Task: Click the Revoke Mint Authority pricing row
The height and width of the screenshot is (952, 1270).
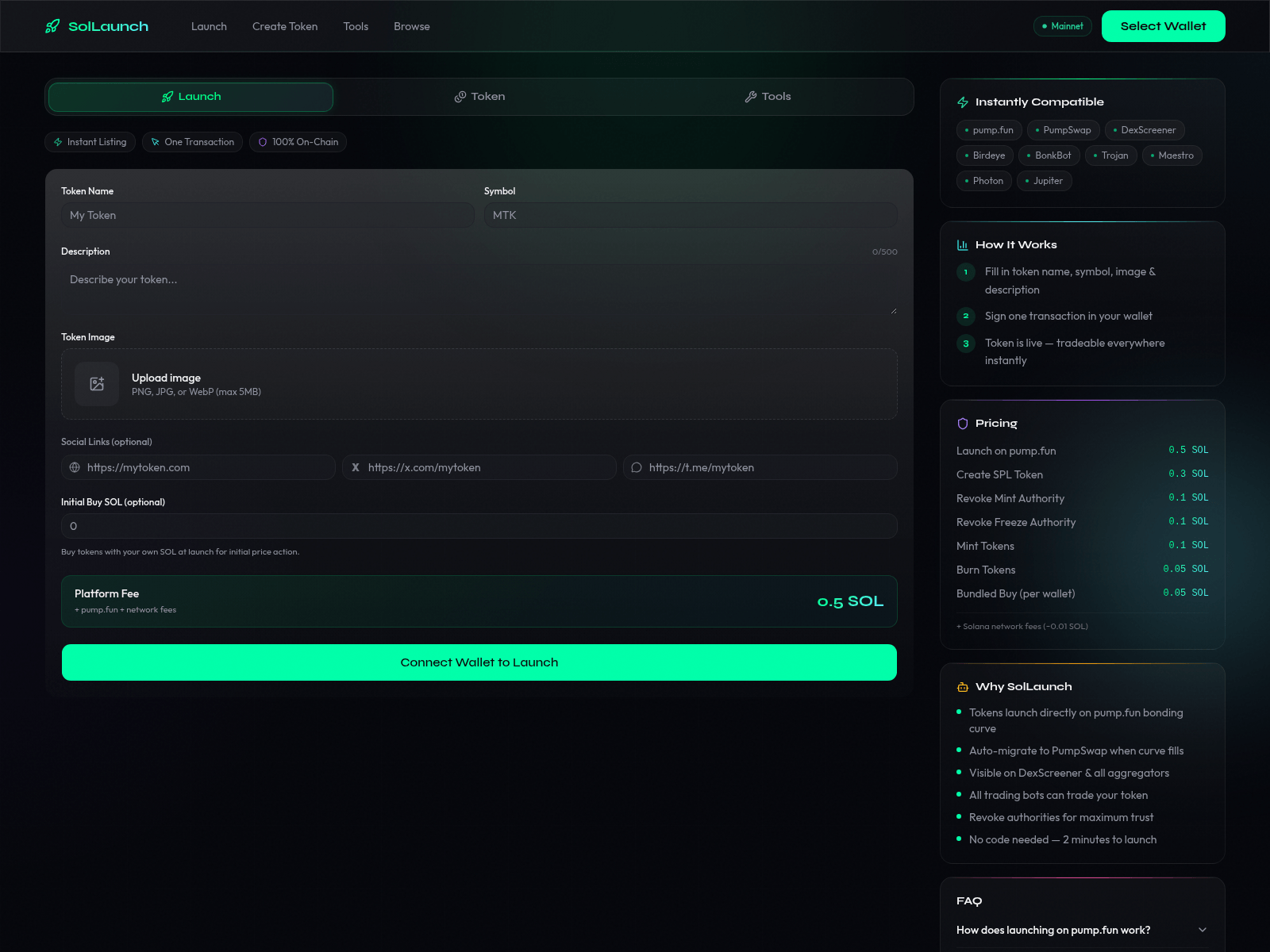Action: (x=1083, y=498)
